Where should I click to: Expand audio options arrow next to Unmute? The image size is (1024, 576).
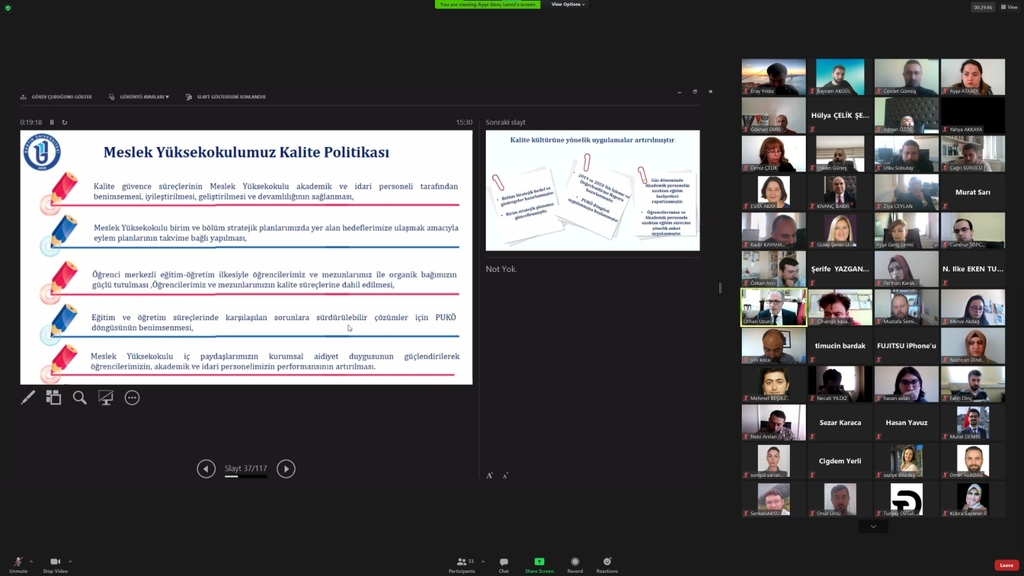pos(31,560)
